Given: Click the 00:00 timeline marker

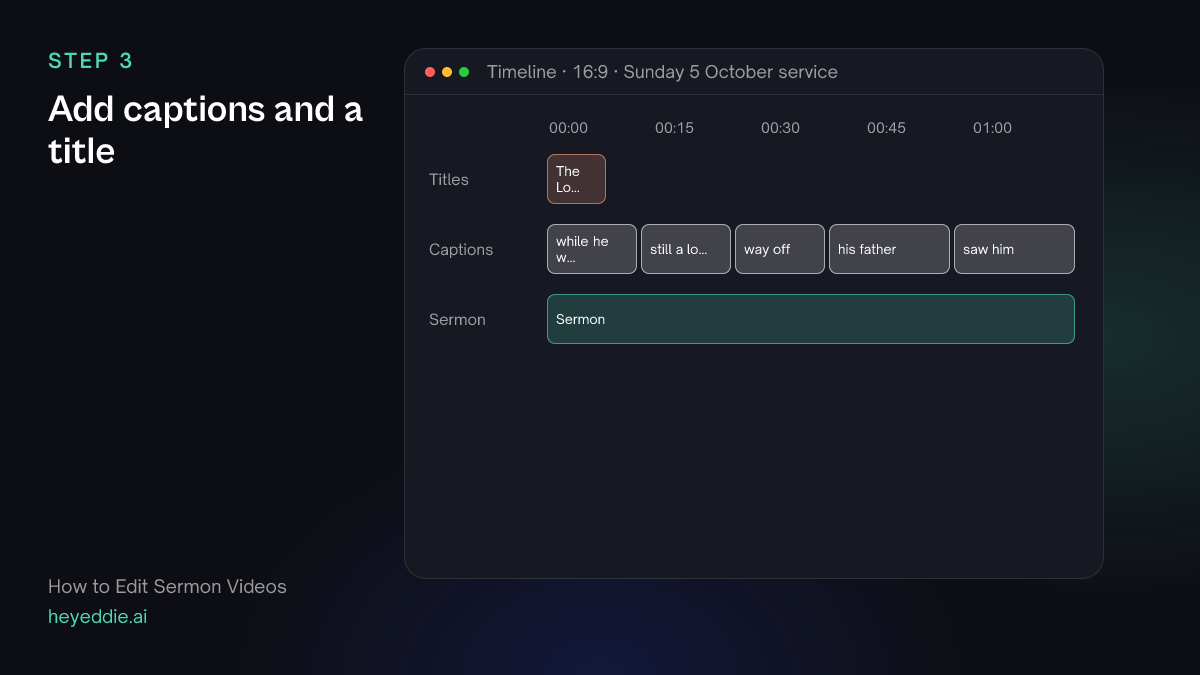Looking at the screenshot, I should (568, 128).
